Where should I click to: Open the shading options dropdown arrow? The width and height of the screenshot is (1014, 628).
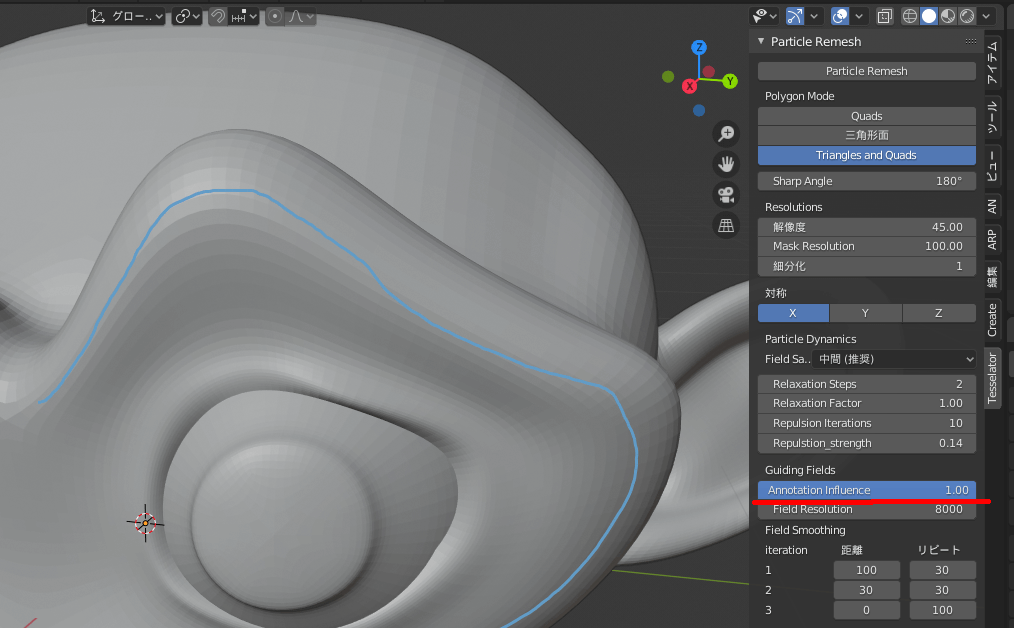986,16
